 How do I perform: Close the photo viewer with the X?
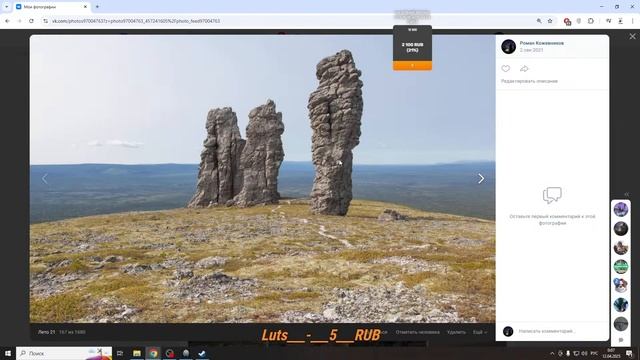point(632,36)
